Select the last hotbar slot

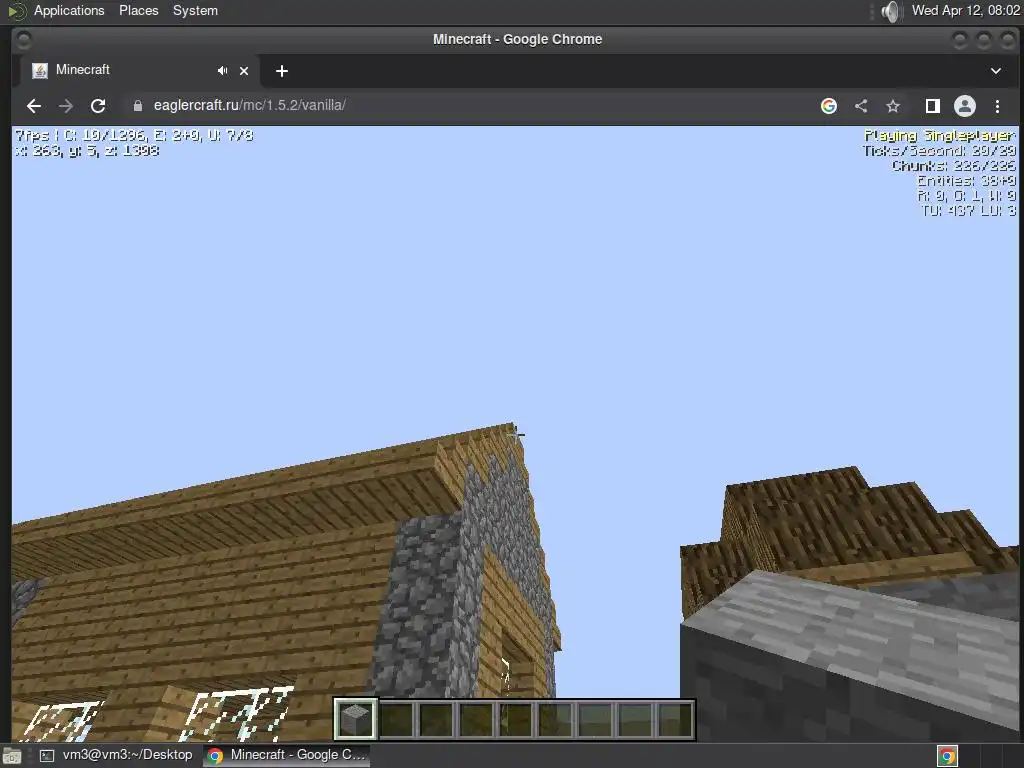tap(675, 720)
